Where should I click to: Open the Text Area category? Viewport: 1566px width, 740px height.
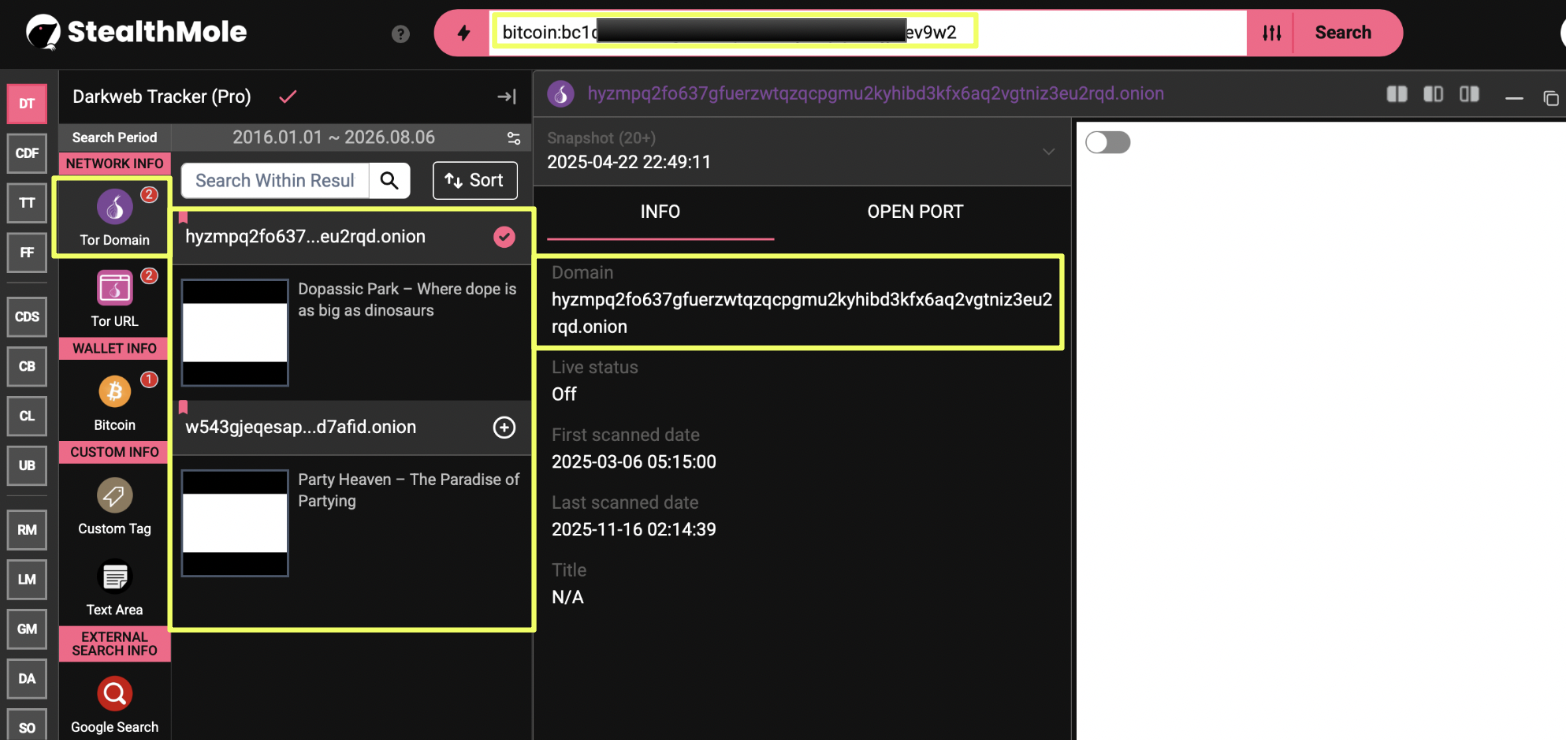point(114,588)
